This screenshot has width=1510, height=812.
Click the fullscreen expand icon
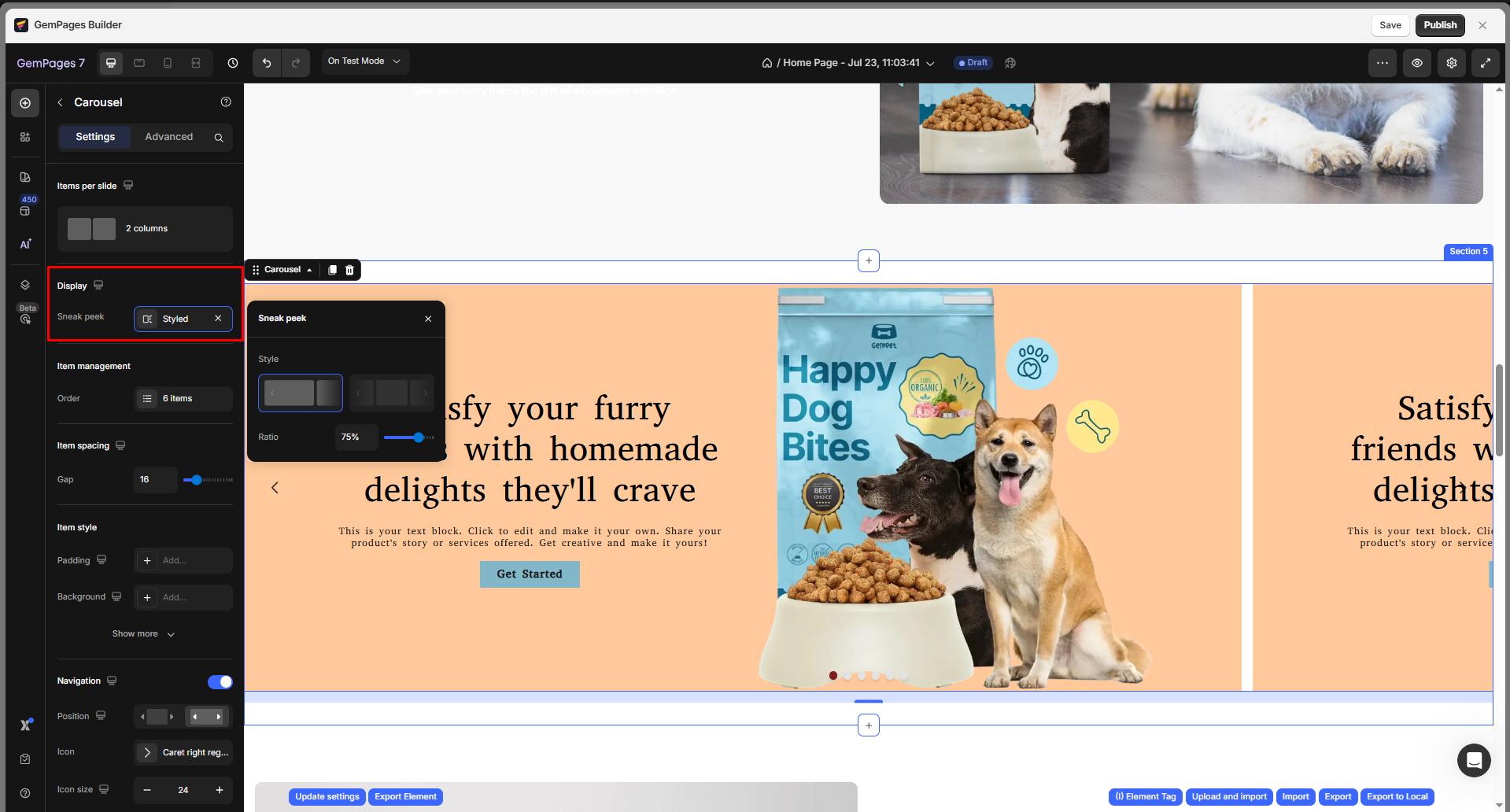click(x=1485, y=63)
